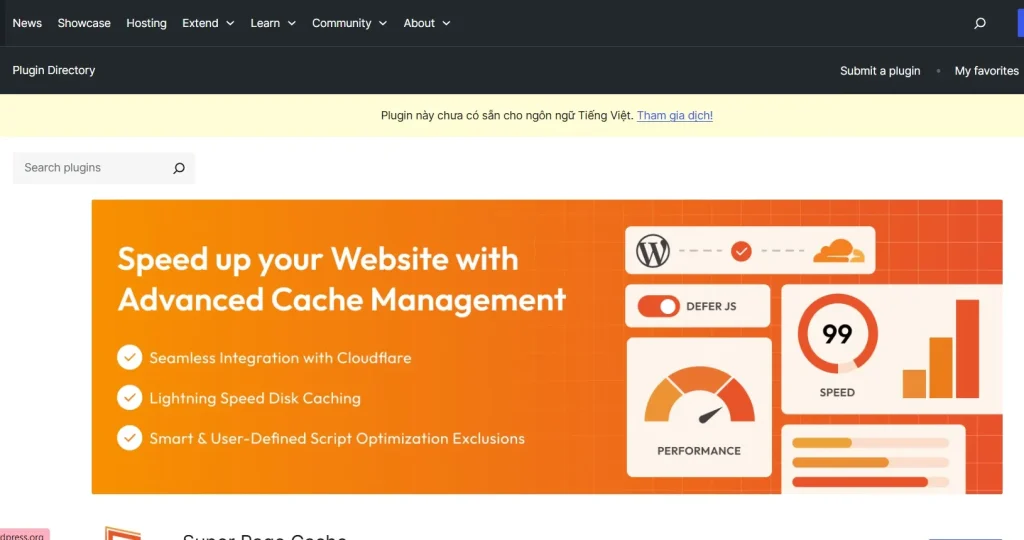
Task: Click 'Lightning Speed Disk Caching' text
Action: point(255,398)
